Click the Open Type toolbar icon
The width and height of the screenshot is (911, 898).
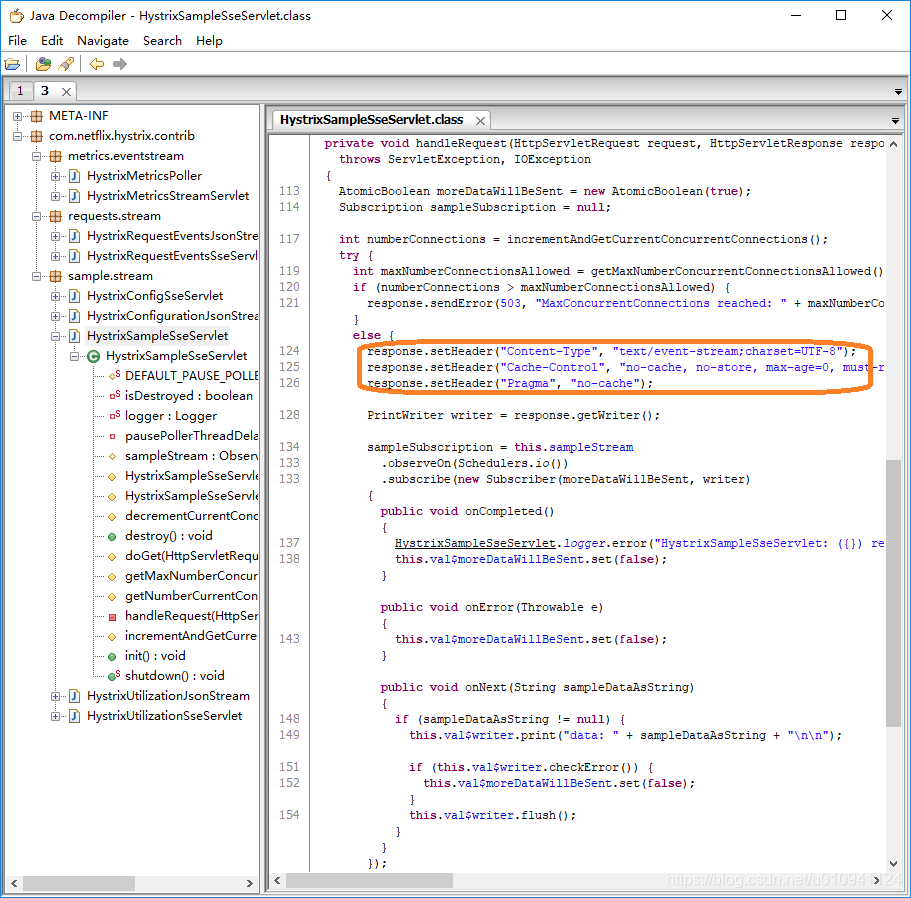coord(43,64)
